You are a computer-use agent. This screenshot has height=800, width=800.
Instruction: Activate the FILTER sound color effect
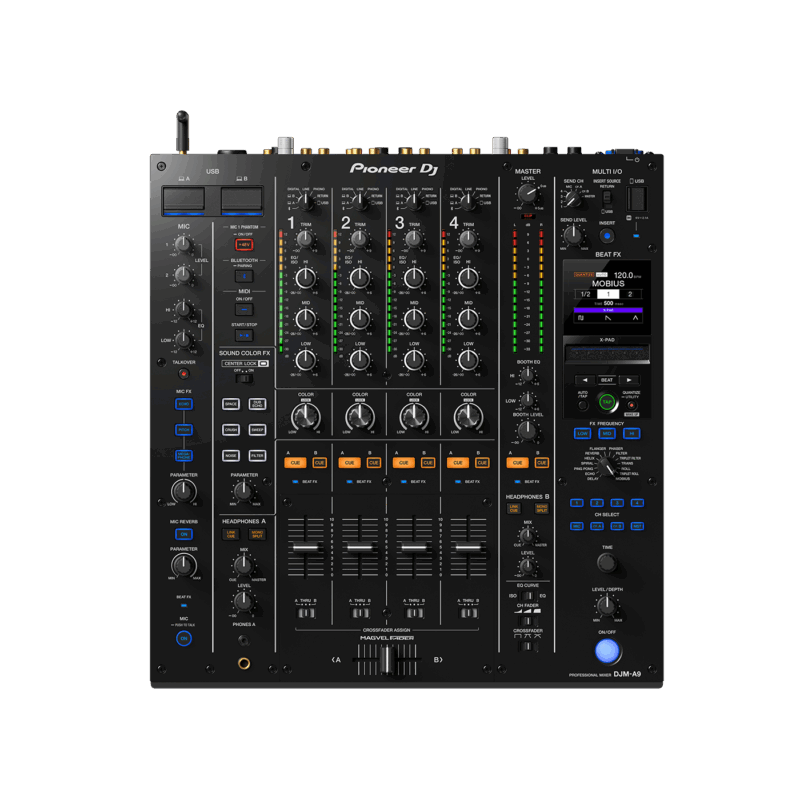coord(258,455)
